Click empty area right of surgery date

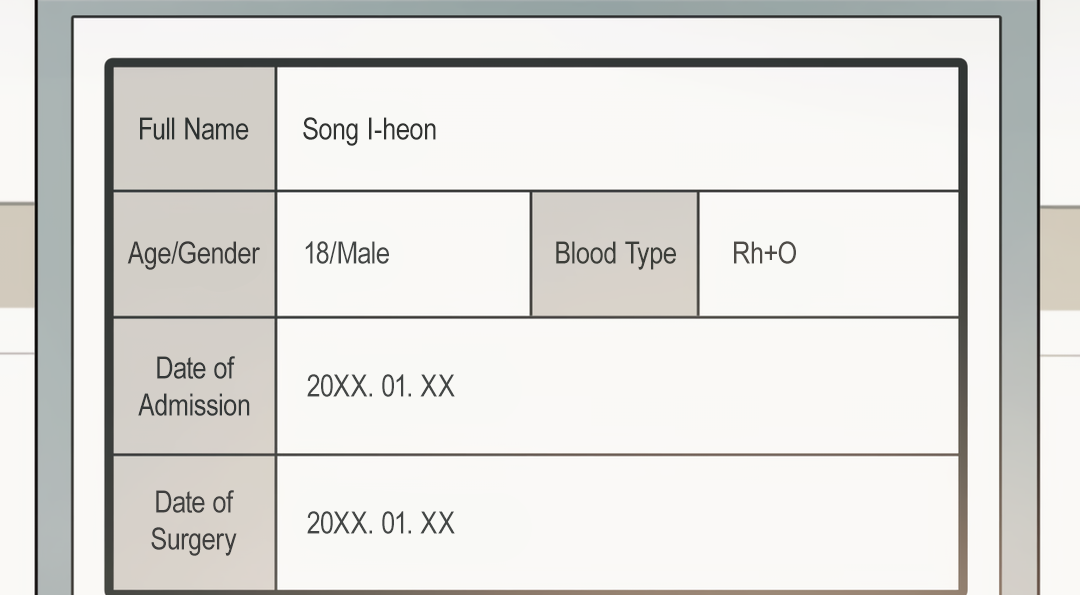(700, 523)
